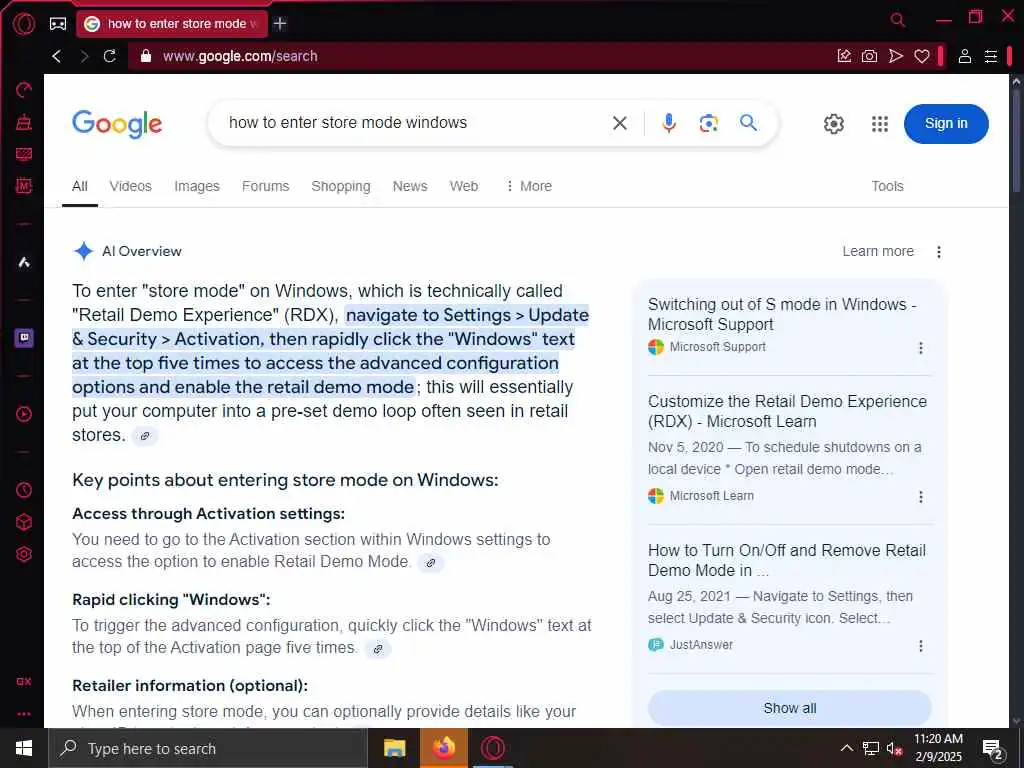Switch to Forums results tab
Image resolution: width=1024 pixels, height=768 pixels.
coord(265,186)
